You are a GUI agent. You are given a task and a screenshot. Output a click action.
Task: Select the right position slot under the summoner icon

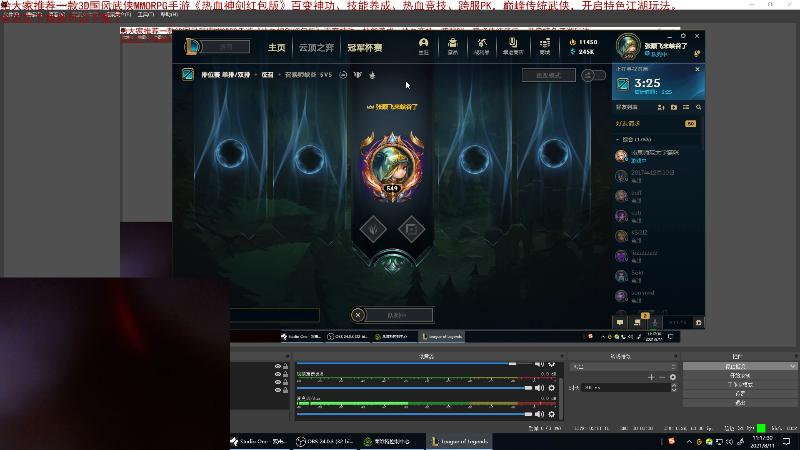click(x=411, y=229)
